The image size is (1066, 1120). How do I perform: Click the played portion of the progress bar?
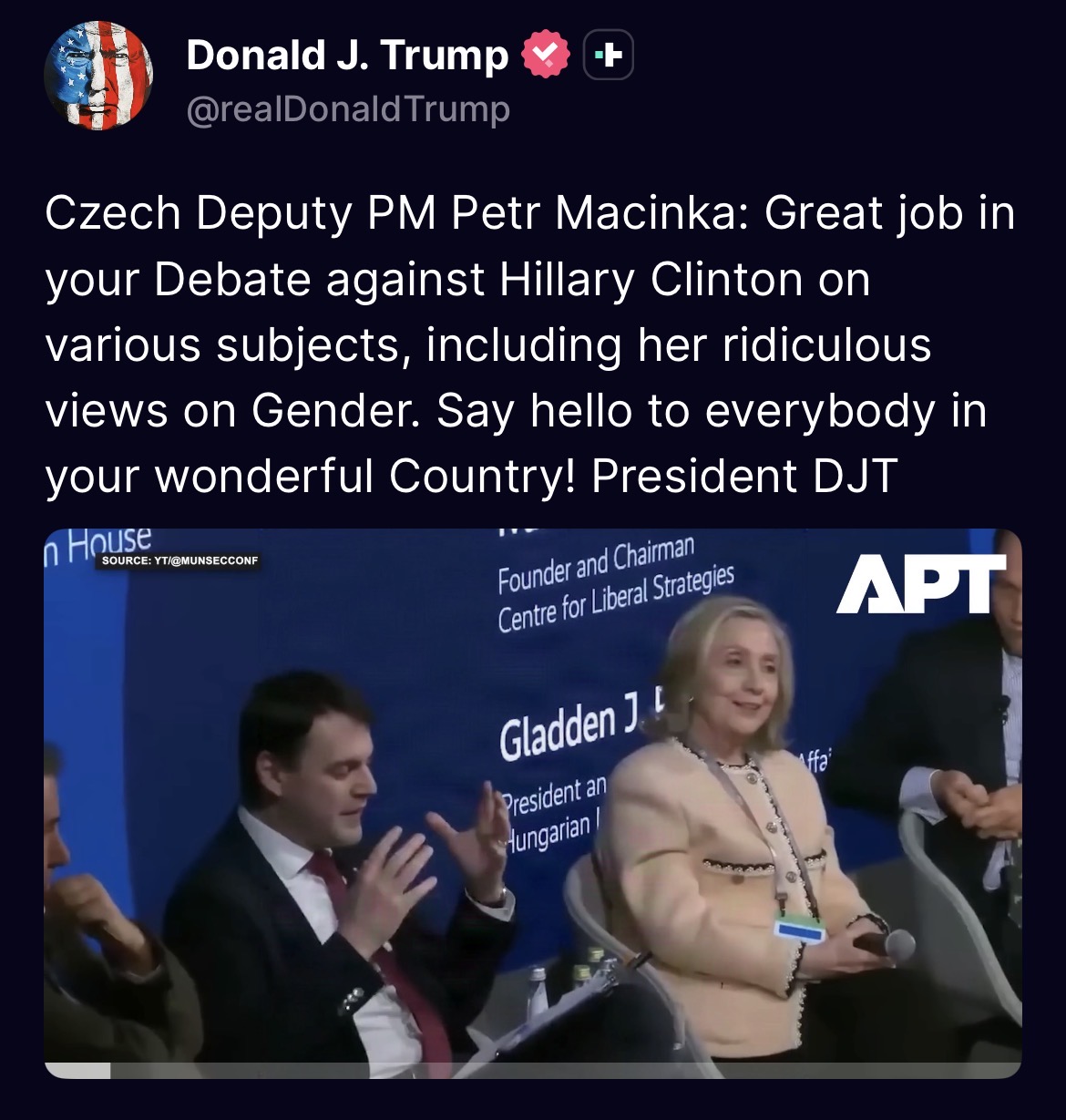(x=77, y=1071)
